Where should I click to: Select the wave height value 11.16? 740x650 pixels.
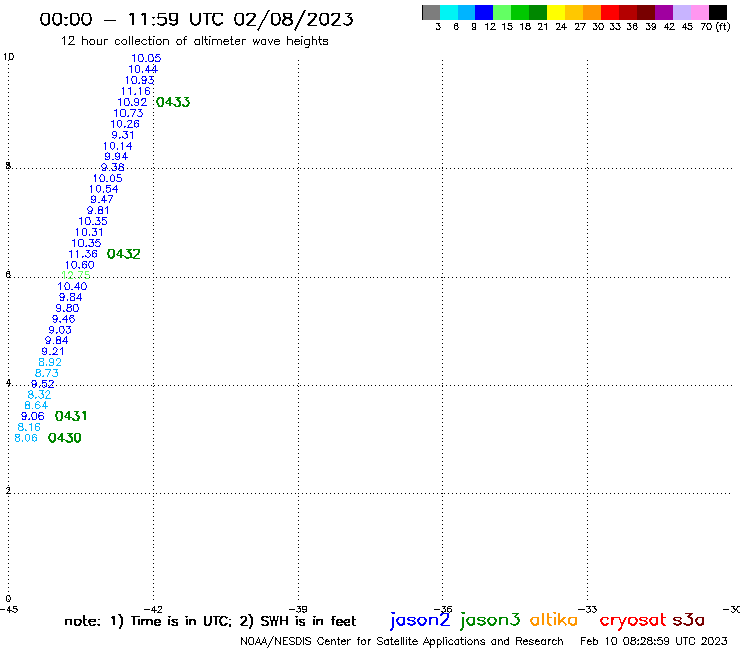tap(136, 91)
